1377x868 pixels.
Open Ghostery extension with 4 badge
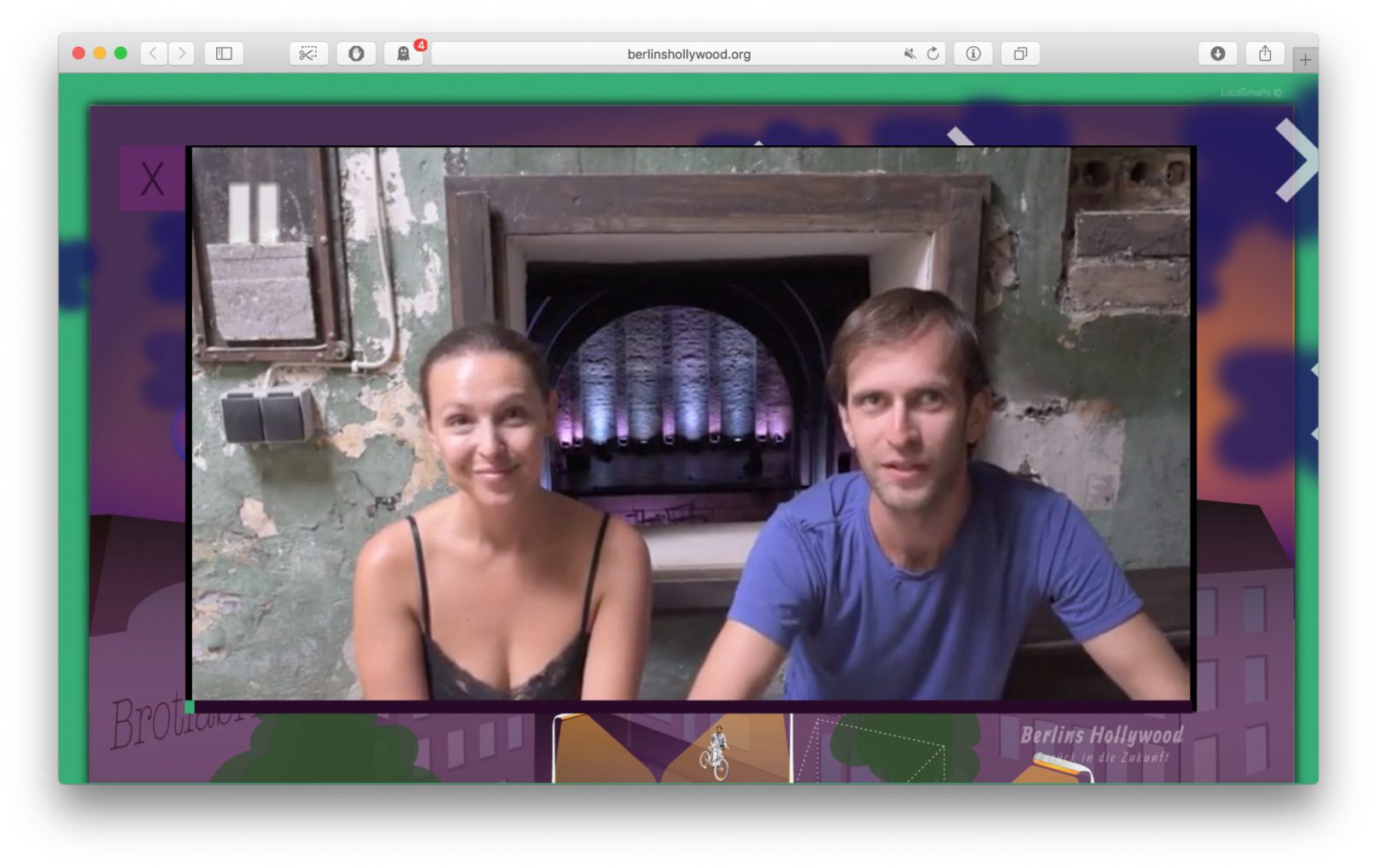pyautogui.click(x=403, y=53)
